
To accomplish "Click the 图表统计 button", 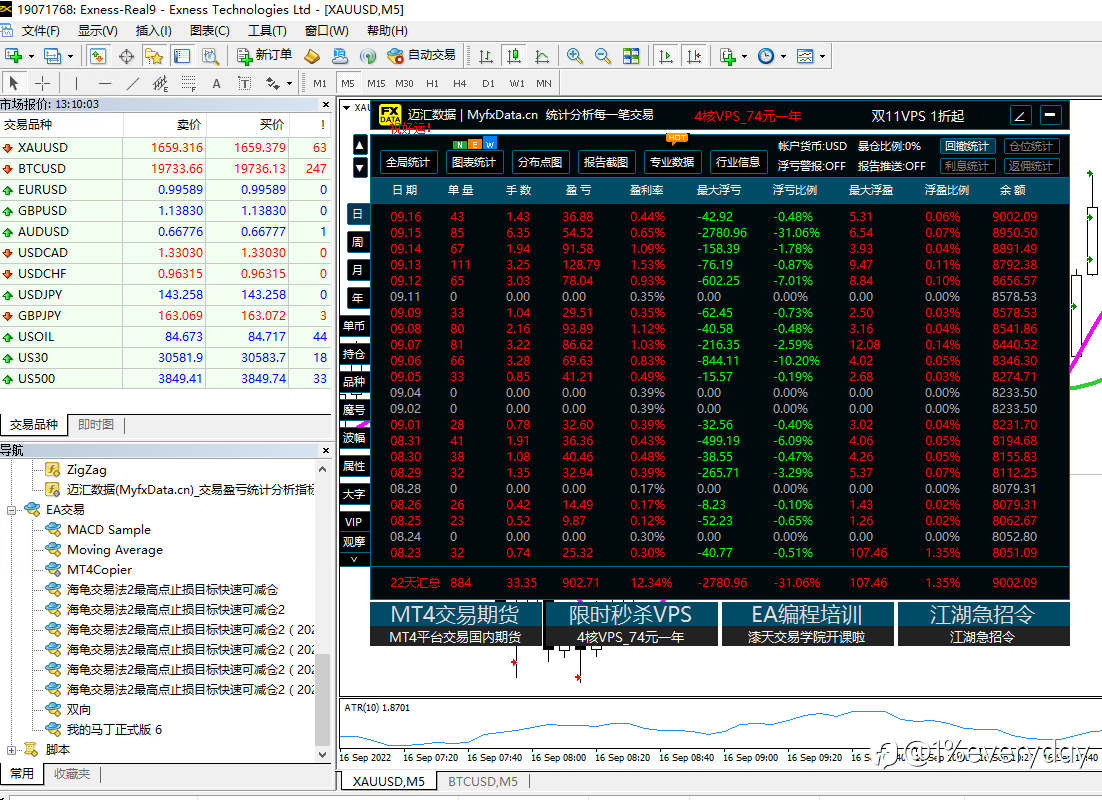I will 474,162.
